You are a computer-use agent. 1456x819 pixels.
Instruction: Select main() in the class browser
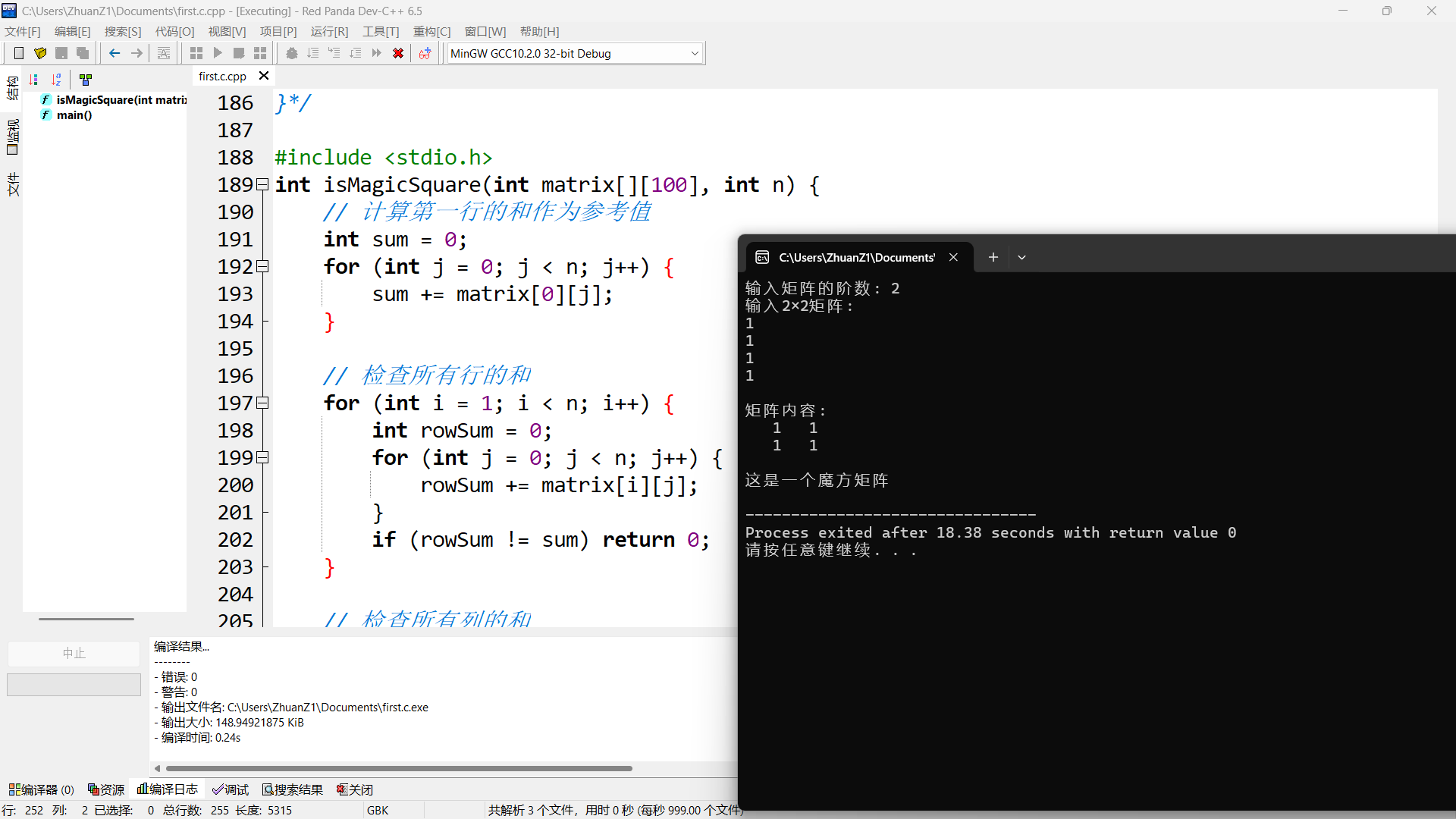74,115
